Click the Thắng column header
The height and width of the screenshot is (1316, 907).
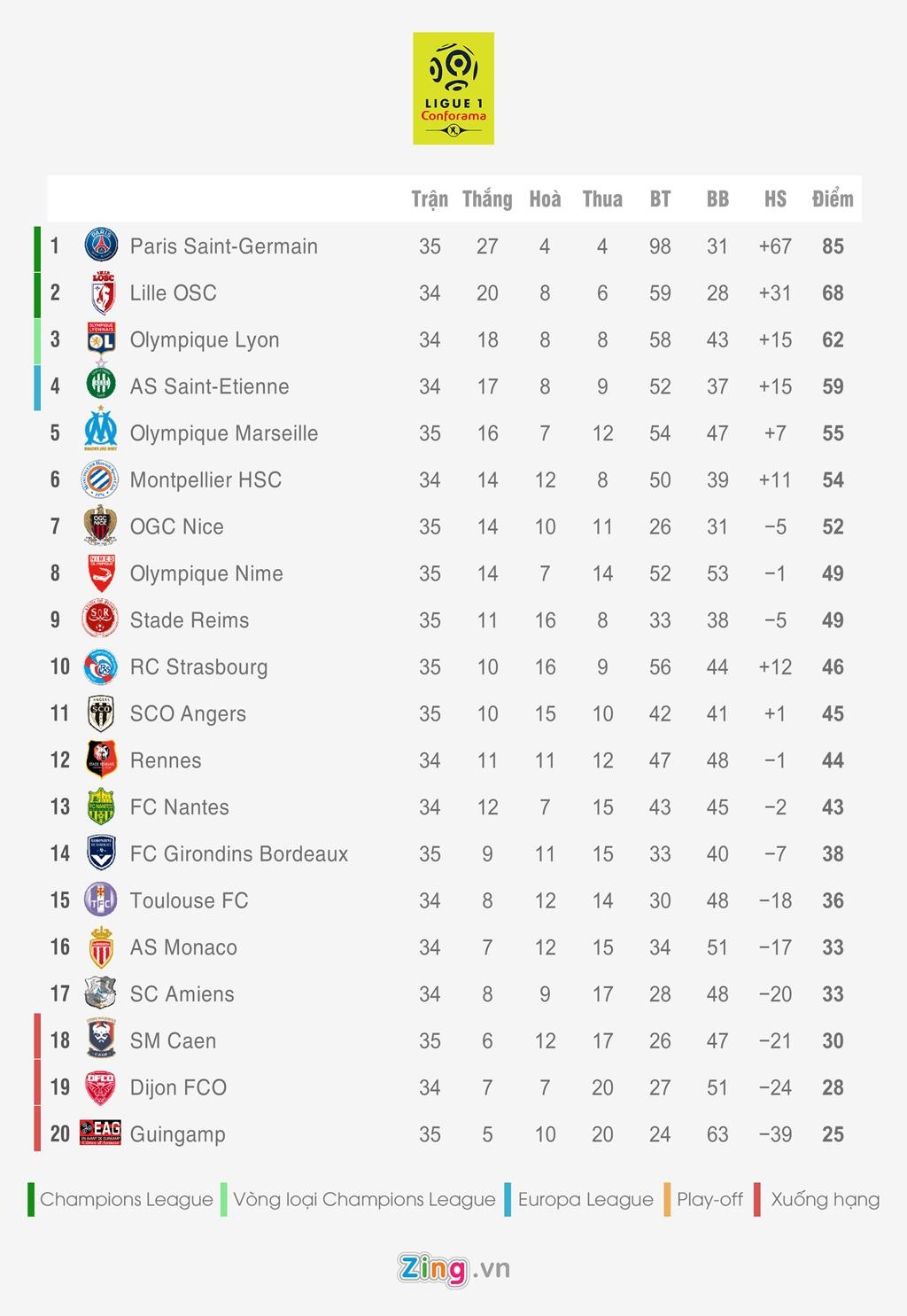coord(487,199)
